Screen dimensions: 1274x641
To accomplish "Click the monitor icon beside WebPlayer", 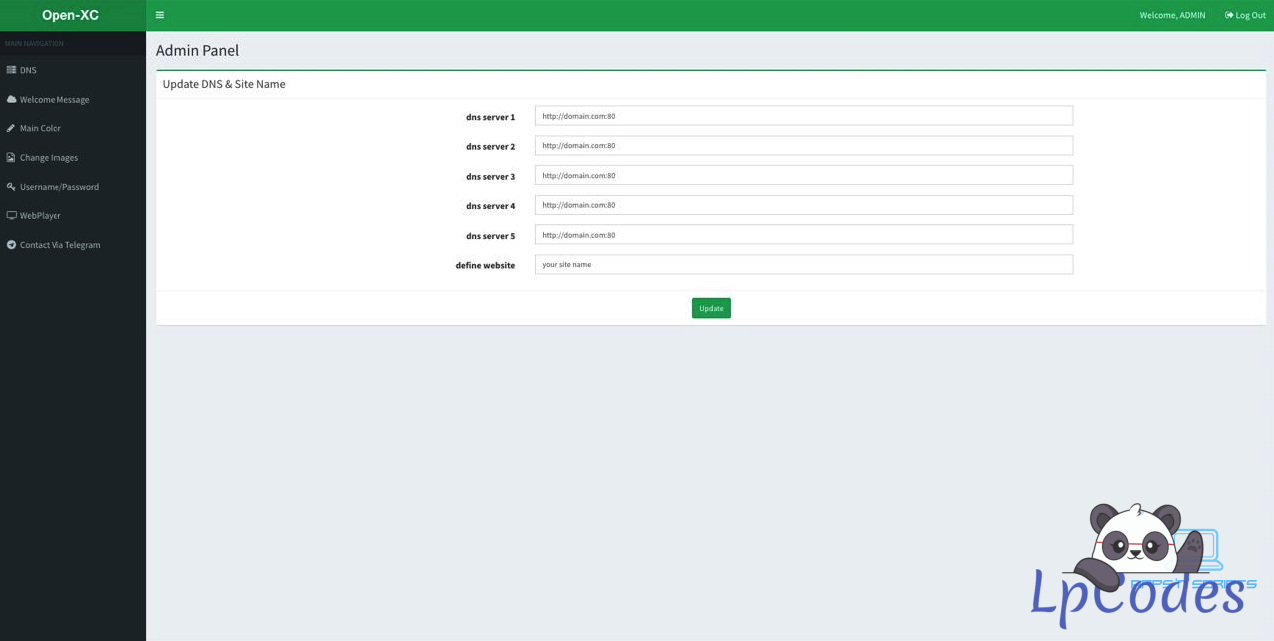I will tap(11, 215).
